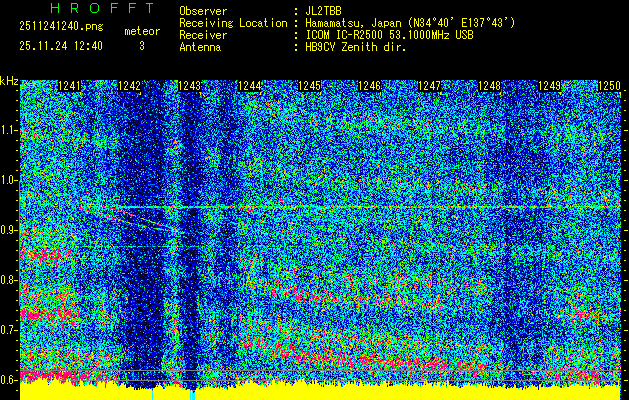Select the 0.7 kHz axis label
This screenshot has height=400, width=629.
(x=9, y=329)
